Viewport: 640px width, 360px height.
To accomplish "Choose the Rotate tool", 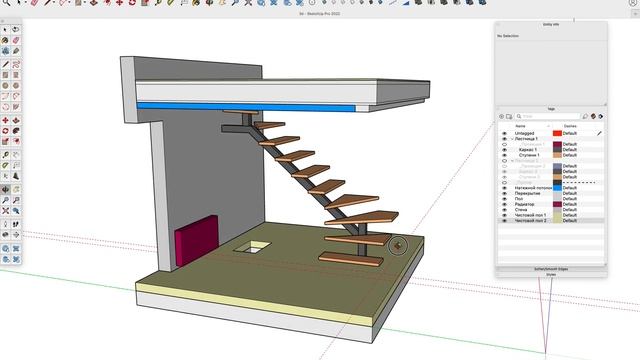I will click(x=5, y=131).
